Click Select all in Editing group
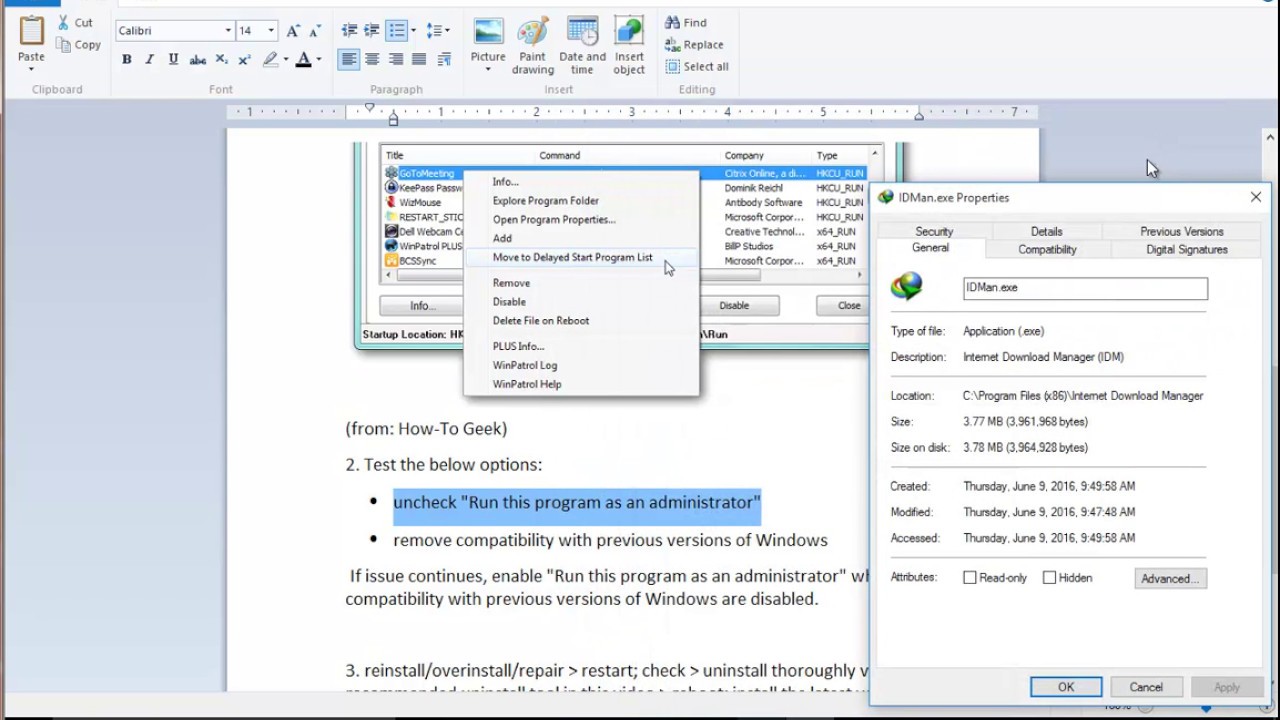This screenshot has height=720, width=1280. 697,66
